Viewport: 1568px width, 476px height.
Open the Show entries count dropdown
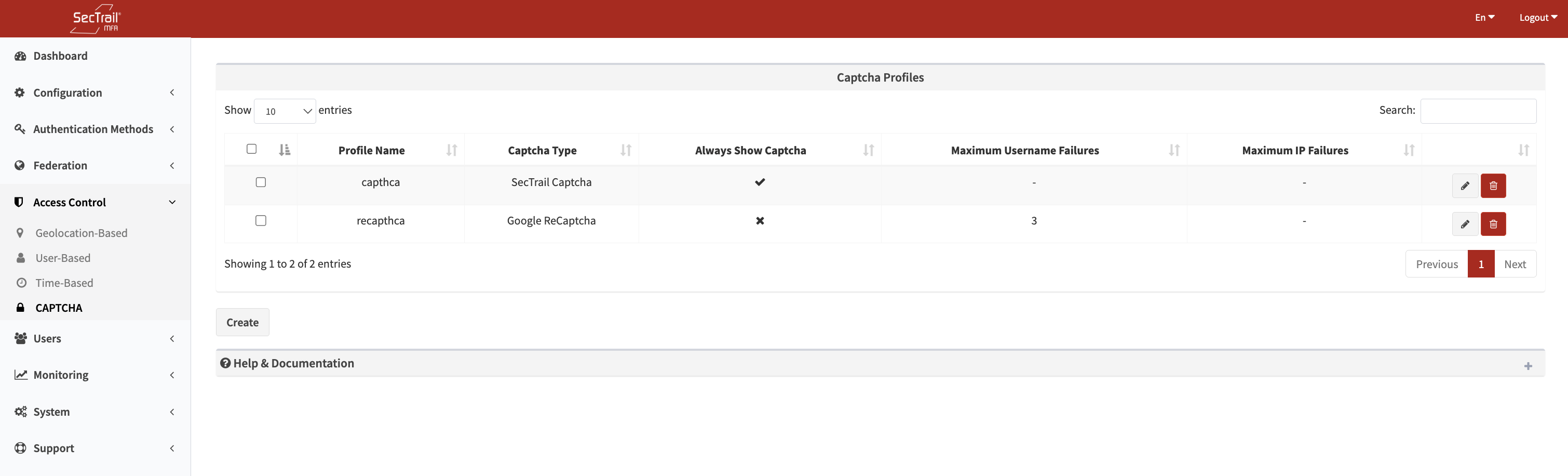285,111
